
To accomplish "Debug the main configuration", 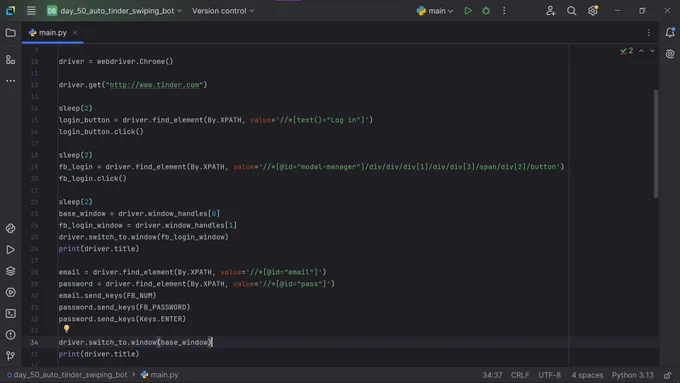I will tap(486, 11).
